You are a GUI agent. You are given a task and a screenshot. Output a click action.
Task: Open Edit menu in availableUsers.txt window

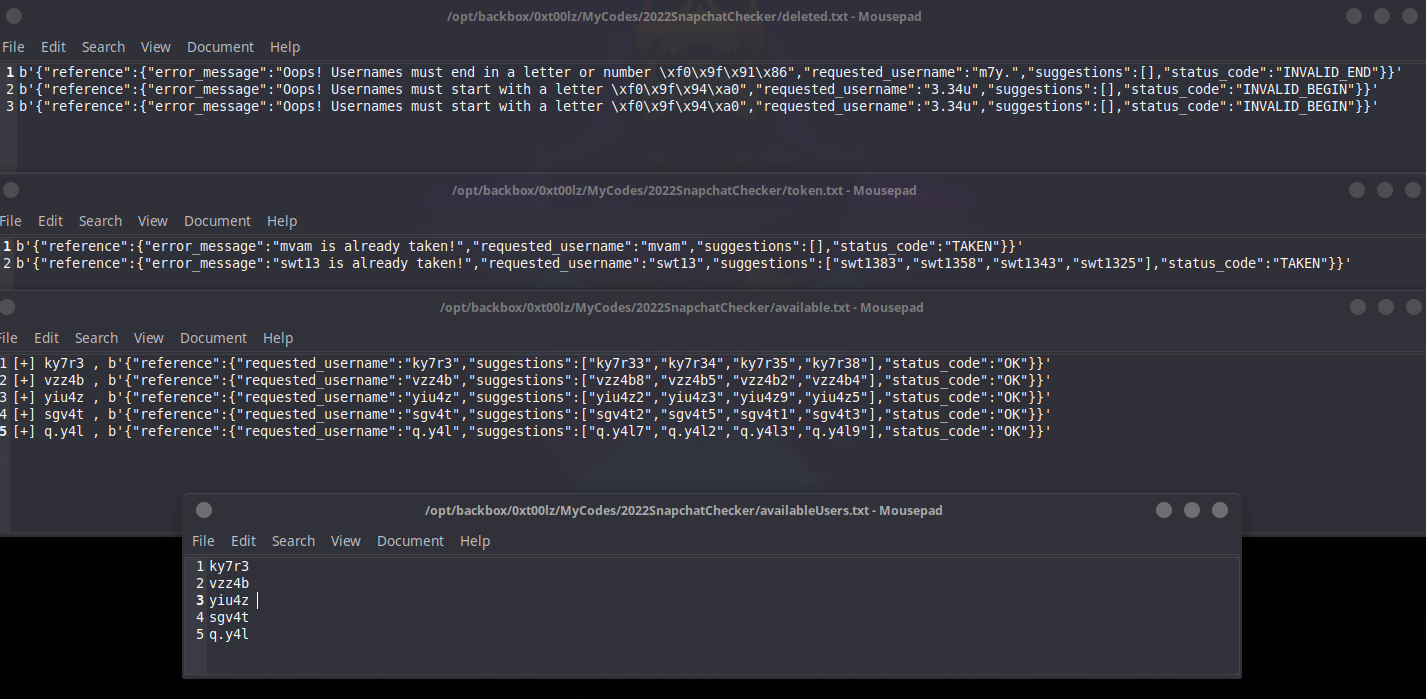243,541
